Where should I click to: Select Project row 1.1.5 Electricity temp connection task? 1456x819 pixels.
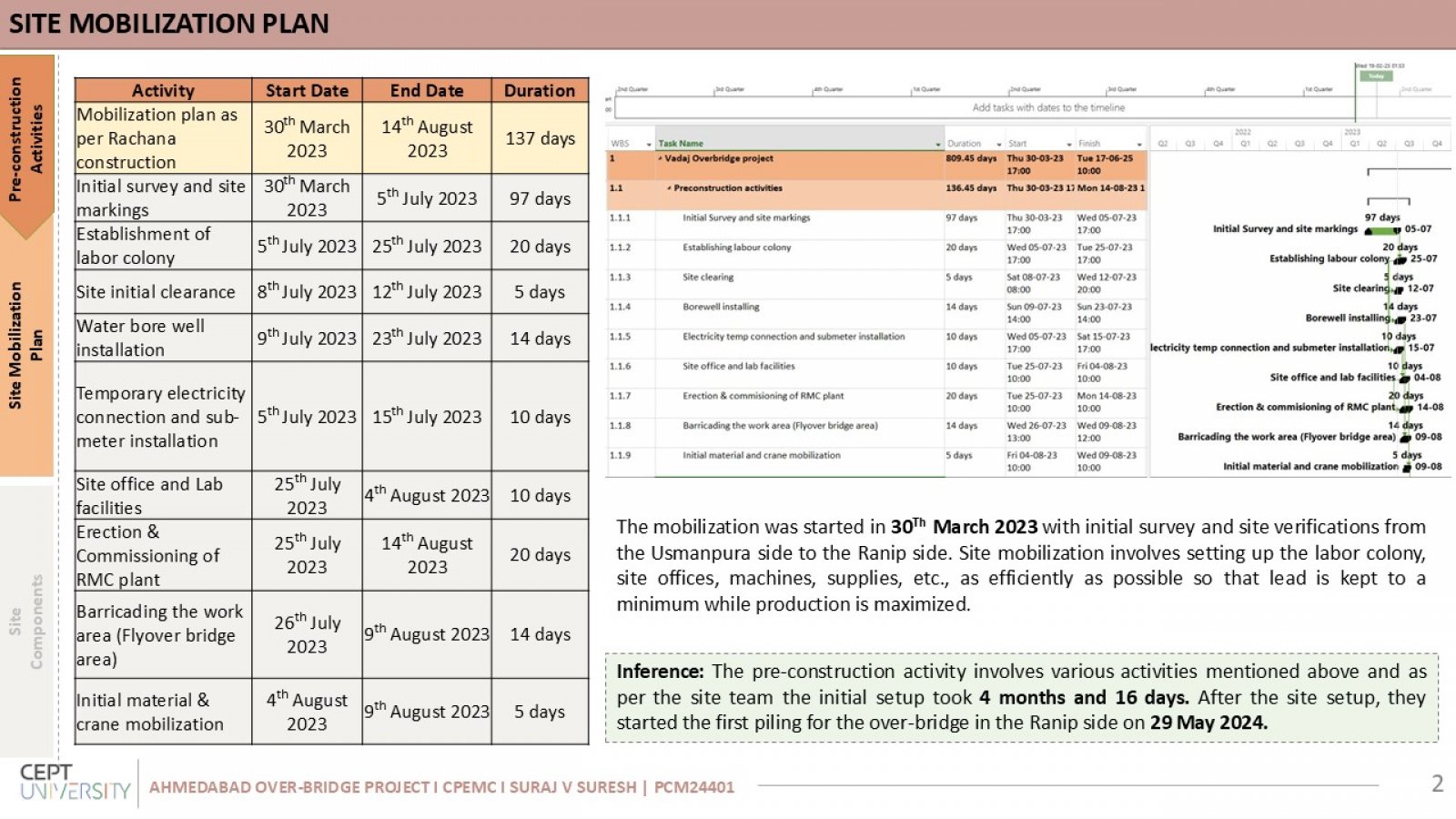point(876,343)
